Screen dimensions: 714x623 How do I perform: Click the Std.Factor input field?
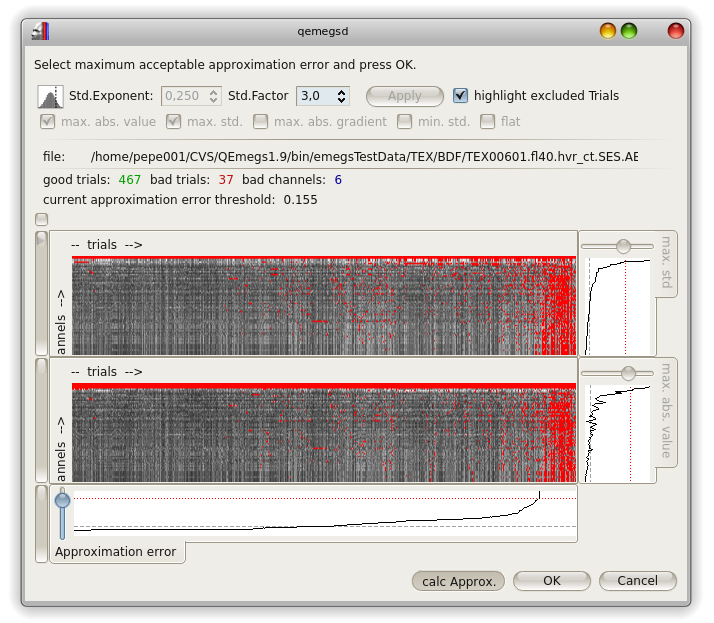click(315, 96)
